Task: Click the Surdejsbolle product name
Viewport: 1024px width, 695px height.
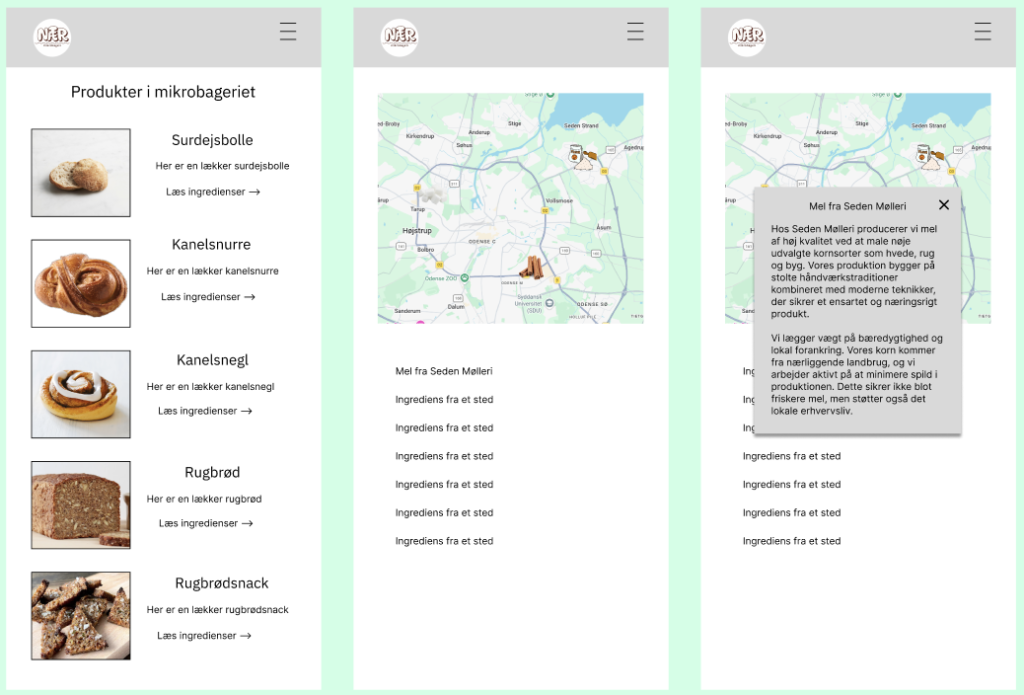Action: [212, 140]
